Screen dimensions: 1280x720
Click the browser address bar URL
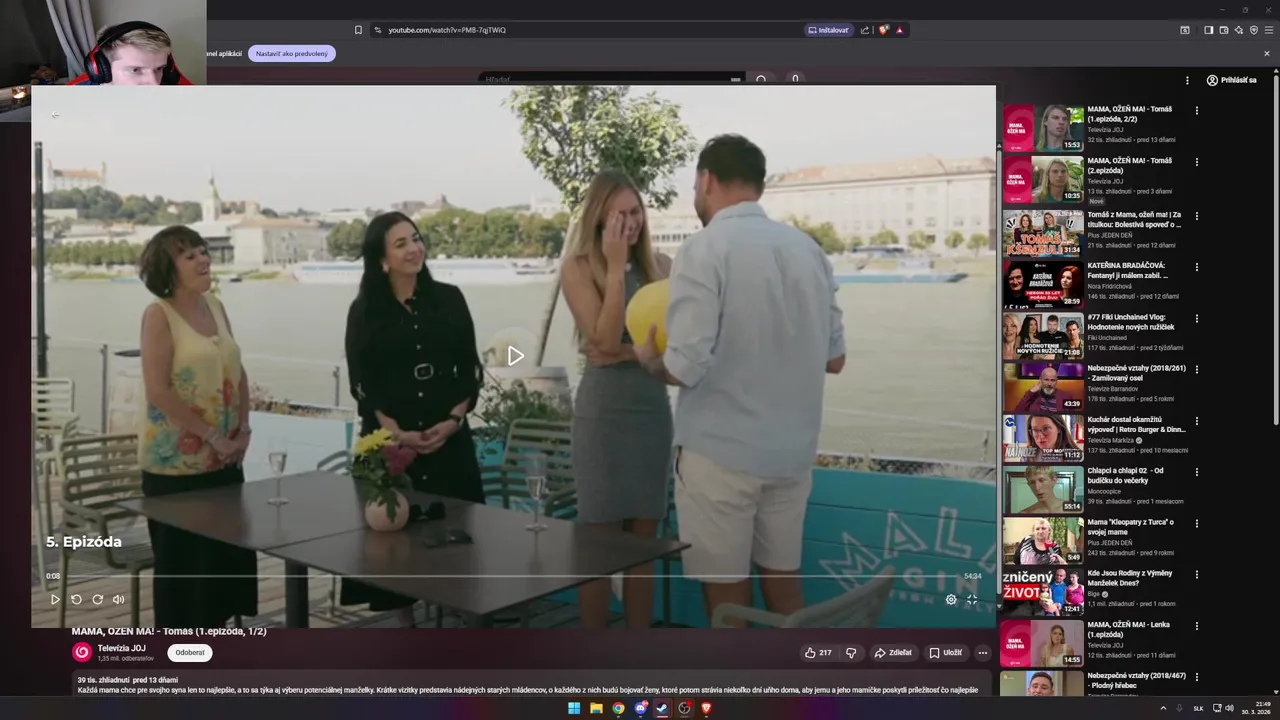coord(447,30)
